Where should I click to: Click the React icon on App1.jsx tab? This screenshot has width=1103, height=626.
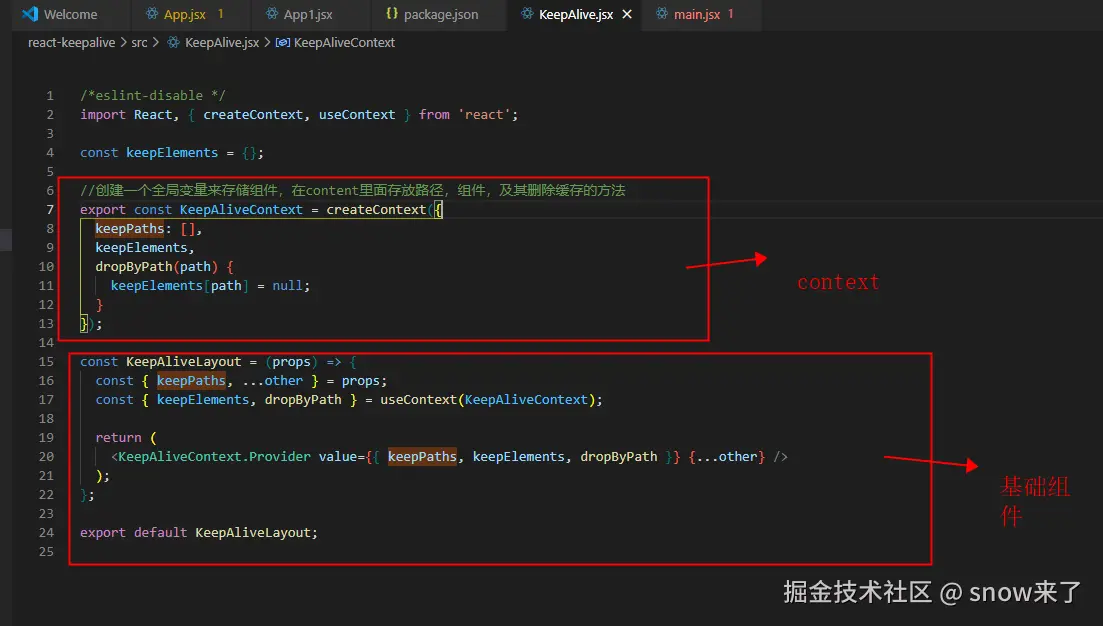pyautogui.click(x=272, y=13)
